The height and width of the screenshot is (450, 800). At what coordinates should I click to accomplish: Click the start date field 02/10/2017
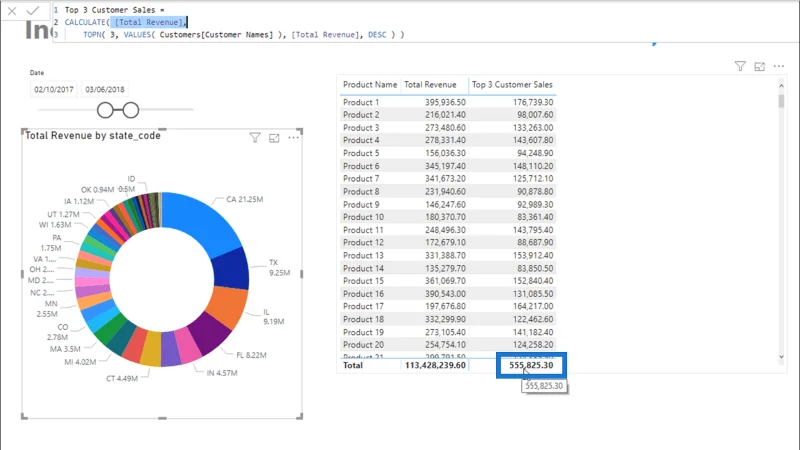(x=54, y=89)
